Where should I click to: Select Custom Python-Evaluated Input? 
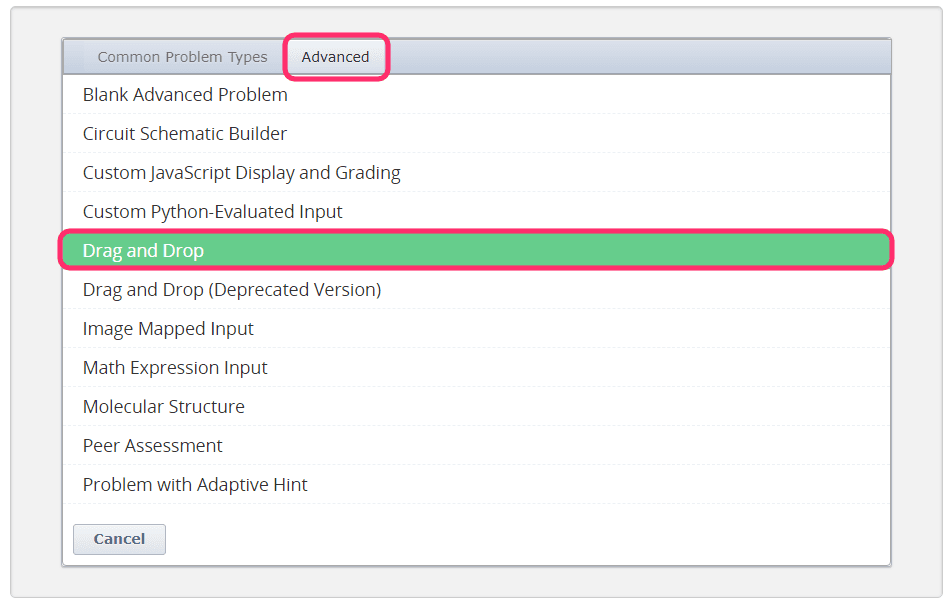click(212, 212)
